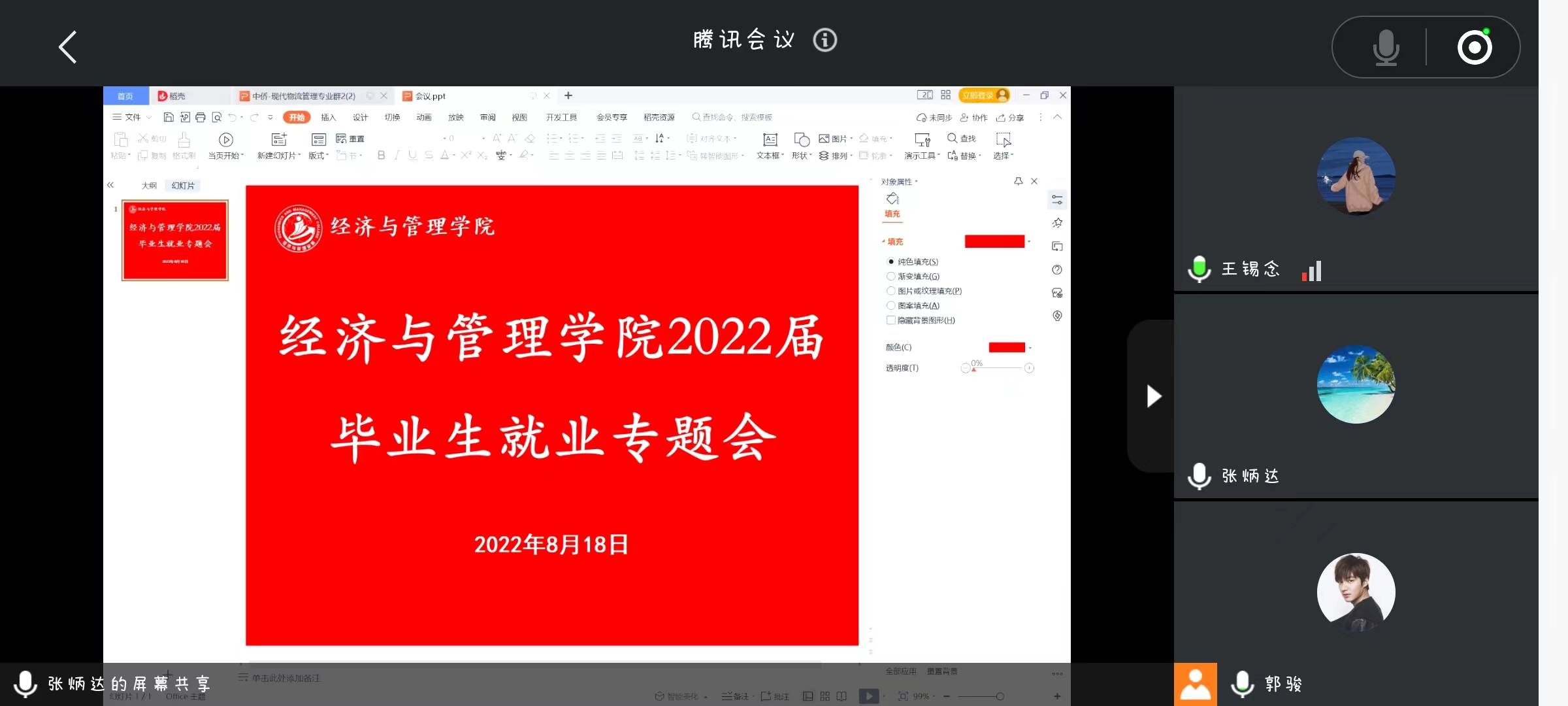Open the meeting info icon beside 腾讯会议
Screen dimensions: 1568x706
(825, 41)
